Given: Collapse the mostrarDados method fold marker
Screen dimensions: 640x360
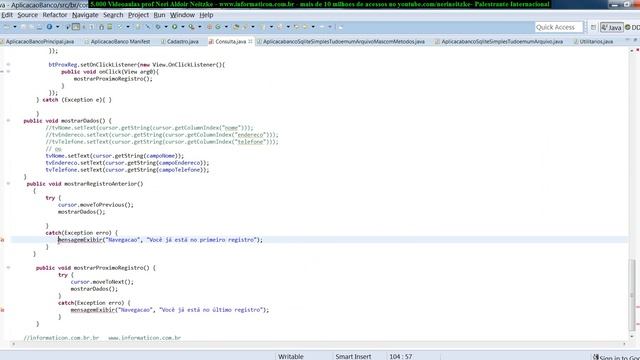Looking at the screenshot, I should point(8,121).
